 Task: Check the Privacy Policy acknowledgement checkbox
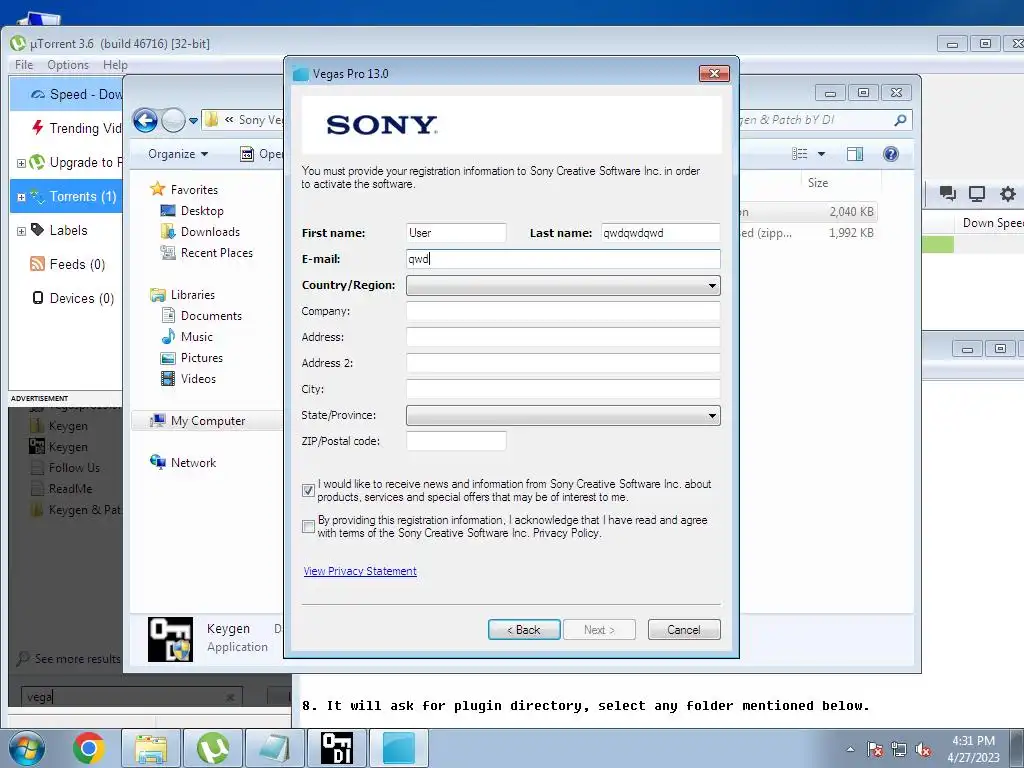pos(308,526)
